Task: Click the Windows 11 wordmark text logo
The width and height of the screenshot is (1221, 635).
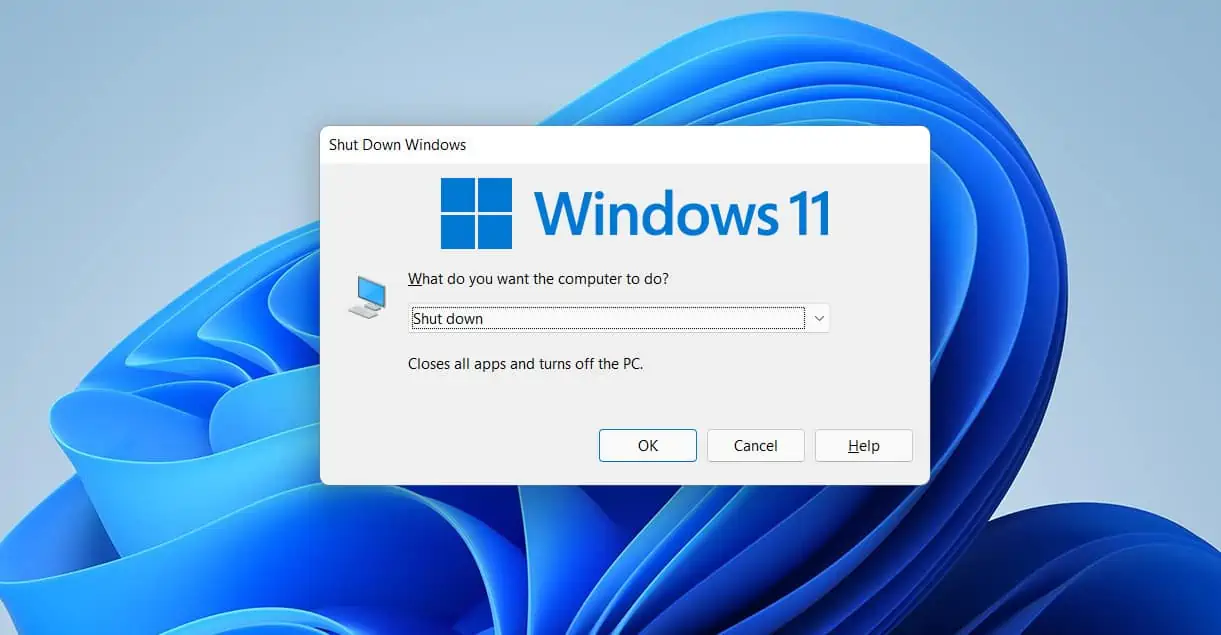Action: coord(683,211)
